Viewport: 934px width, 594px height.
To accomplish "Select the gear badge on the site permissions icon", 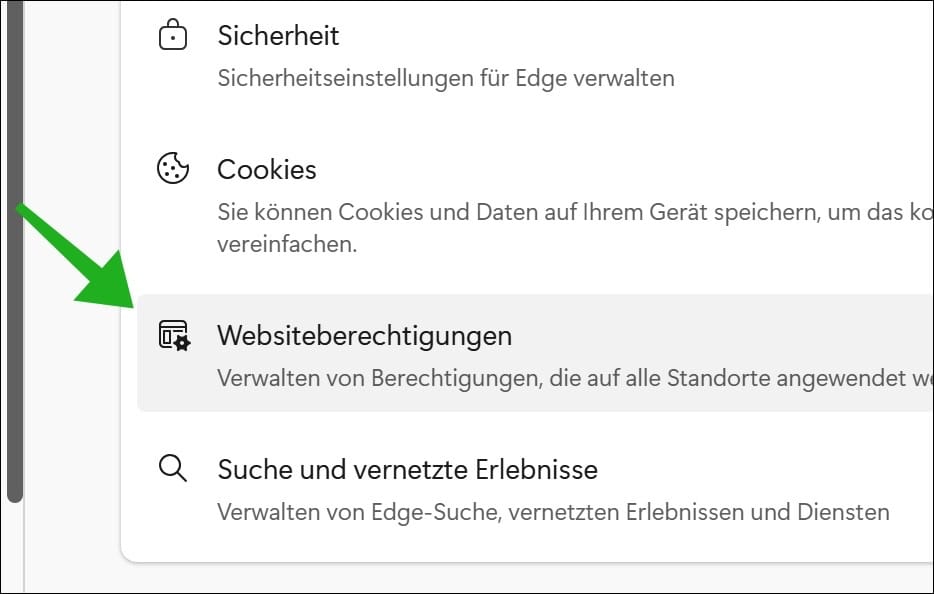I will (183, 343).
